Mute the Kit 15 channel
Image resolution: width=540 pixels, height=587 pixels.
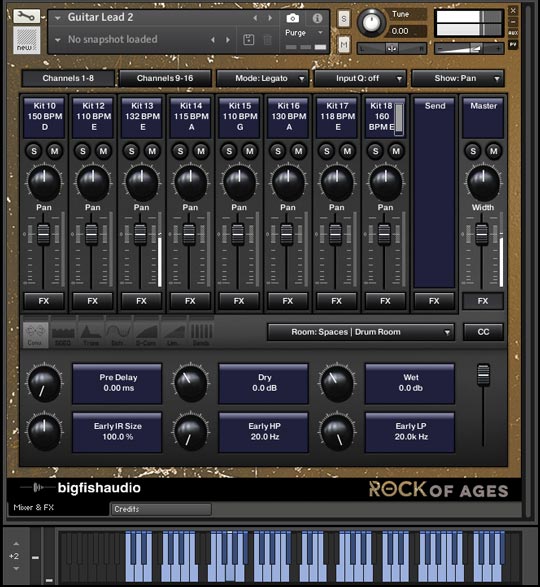coord(250,151)
